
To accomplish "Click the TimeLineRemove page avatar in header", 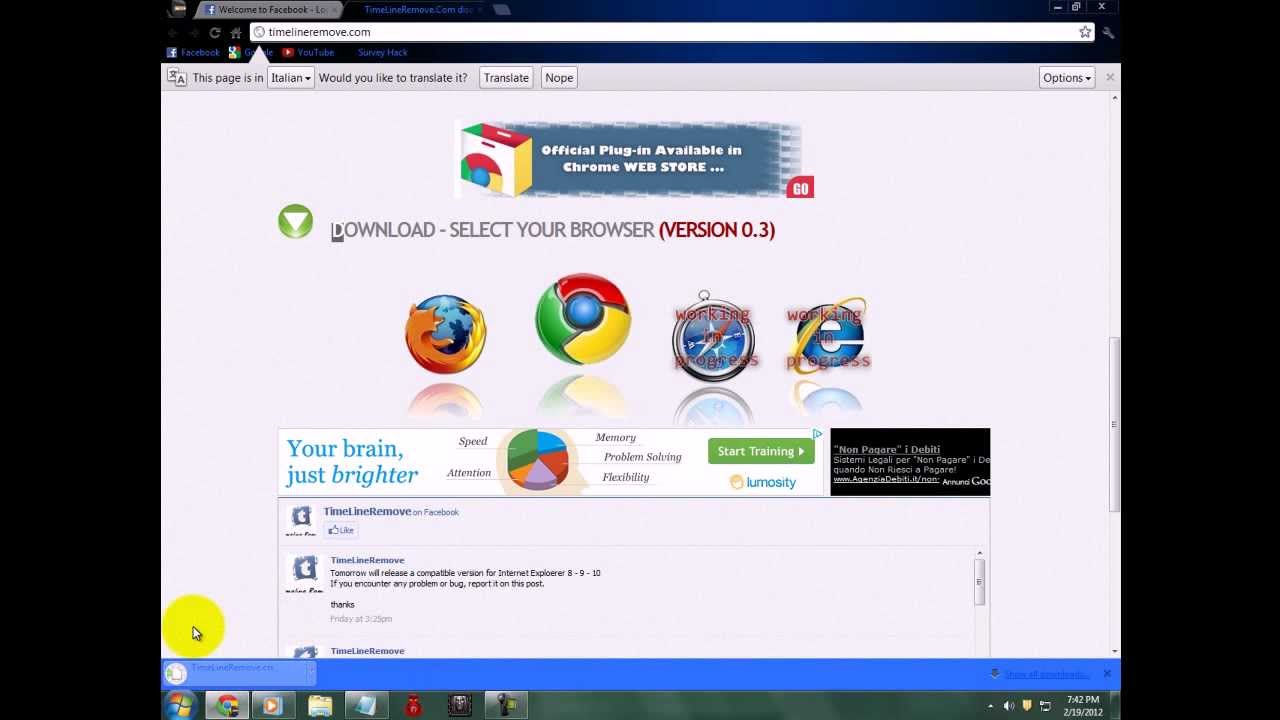I will click(x=302, y=519).
